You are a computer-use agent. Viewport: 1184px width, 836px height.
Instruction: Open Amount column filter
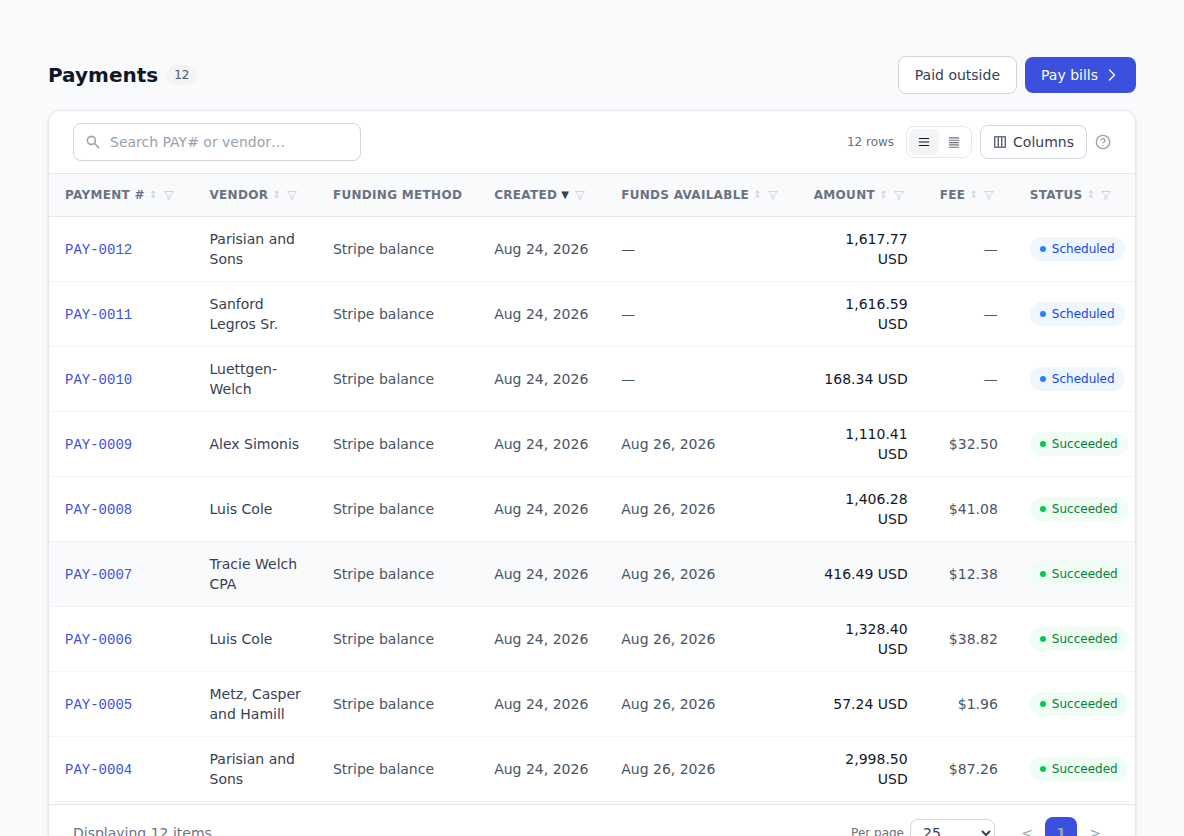(899, 195)
